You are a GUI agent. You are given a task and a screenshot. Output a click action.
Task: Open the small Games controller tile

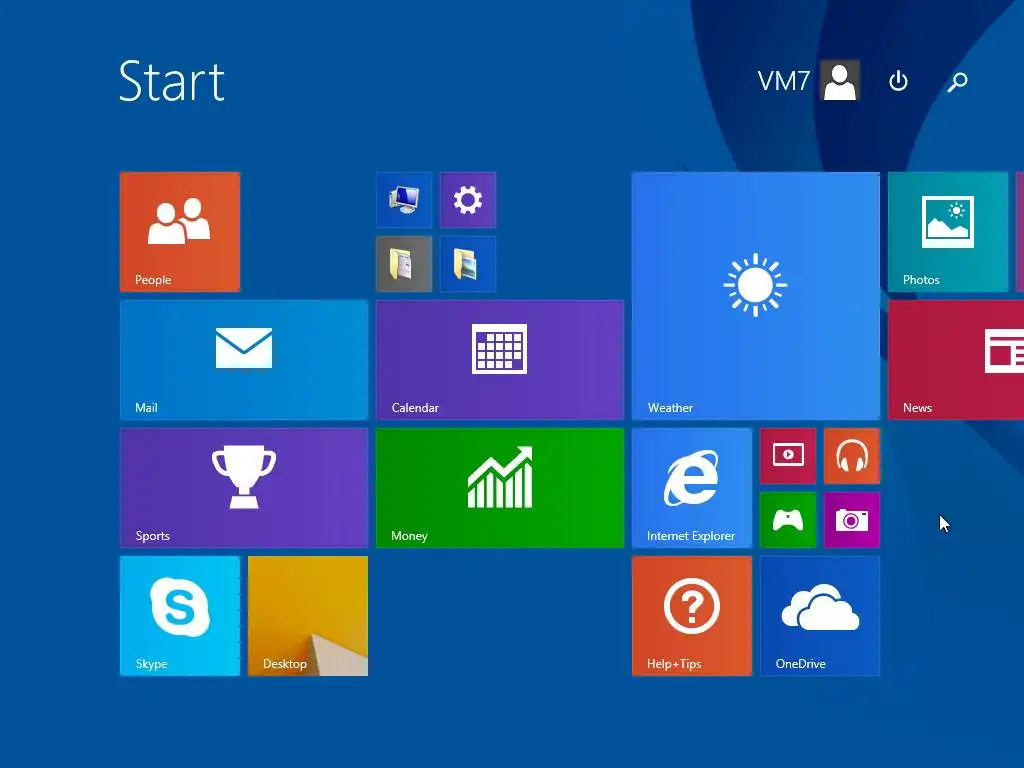coord(788,520)
